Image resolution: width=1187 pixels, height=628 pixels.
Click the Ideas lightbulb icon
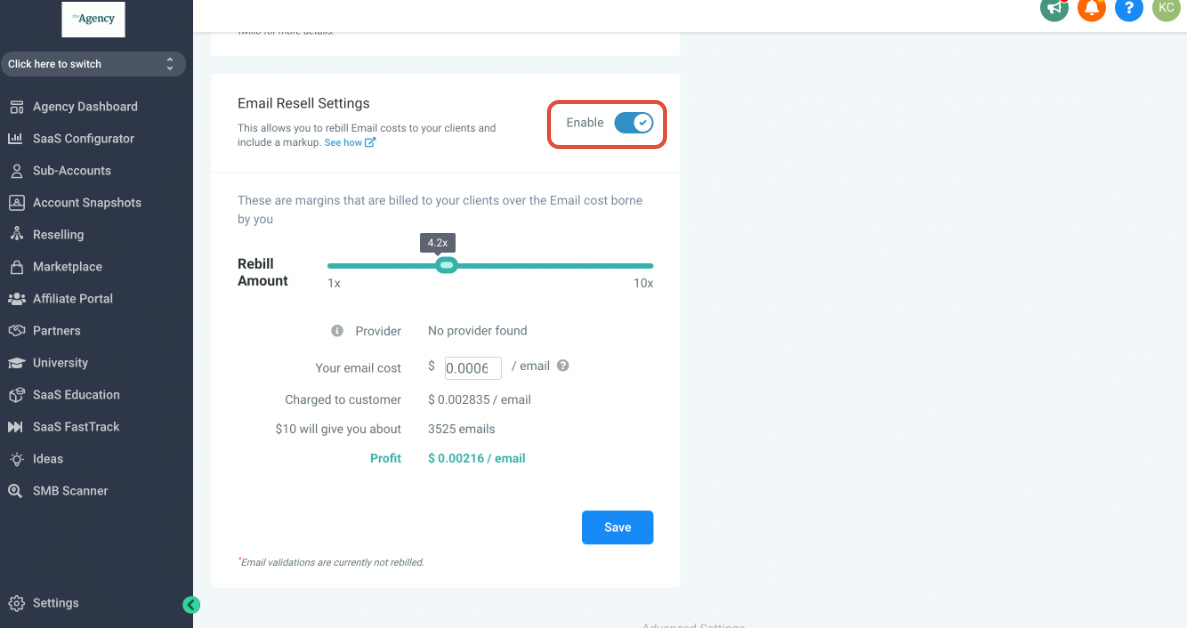coord(16,459)
